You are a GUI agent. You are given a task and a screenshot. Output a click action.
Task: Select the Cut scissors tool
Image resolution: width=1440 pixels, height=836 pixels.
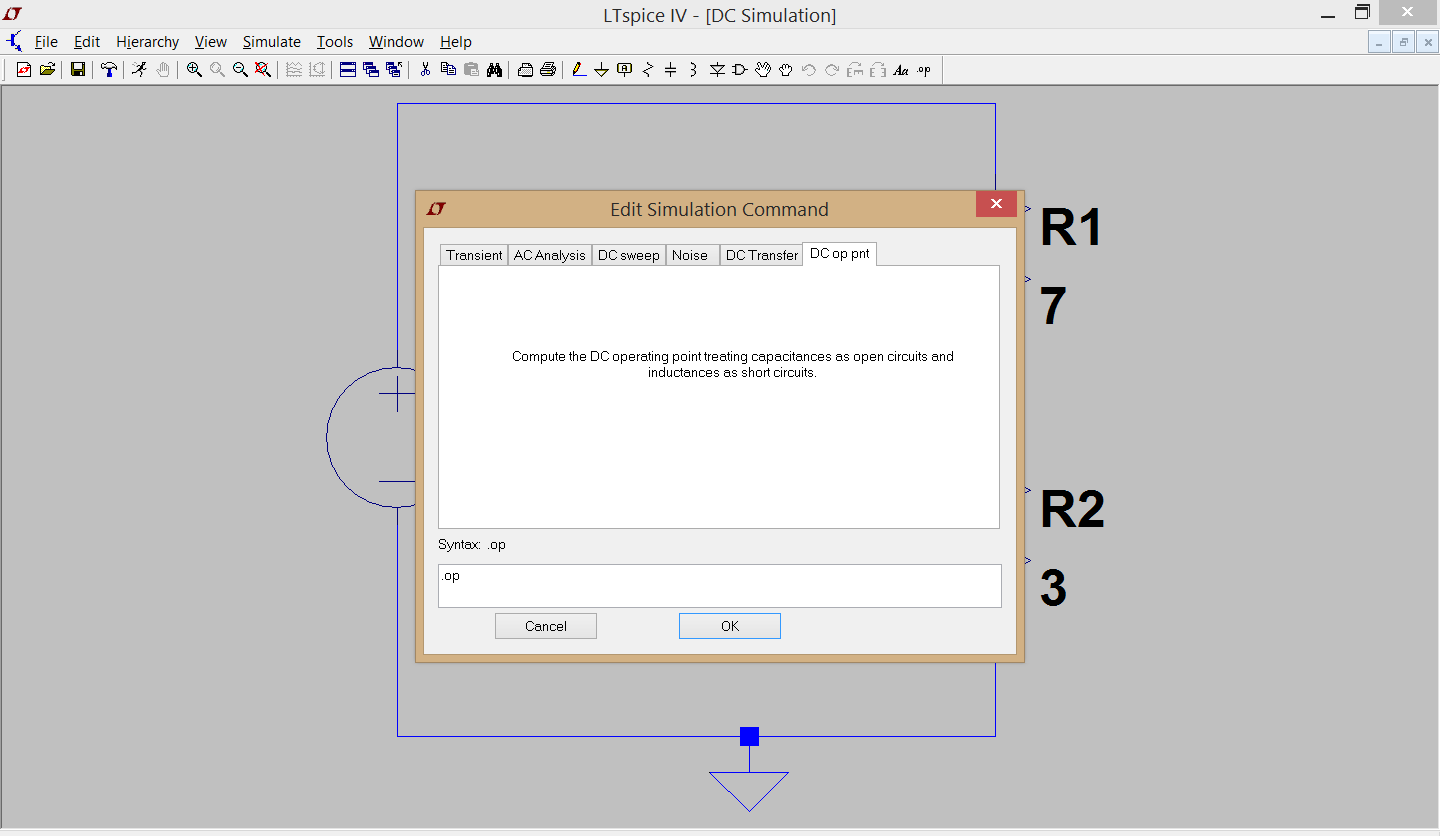click(425, 70)
